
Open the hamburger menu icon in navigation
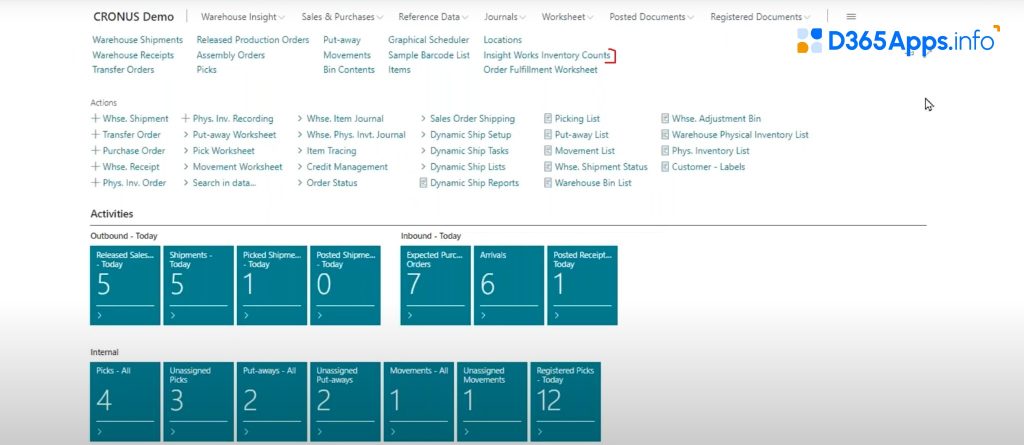[x=850, y=17]
